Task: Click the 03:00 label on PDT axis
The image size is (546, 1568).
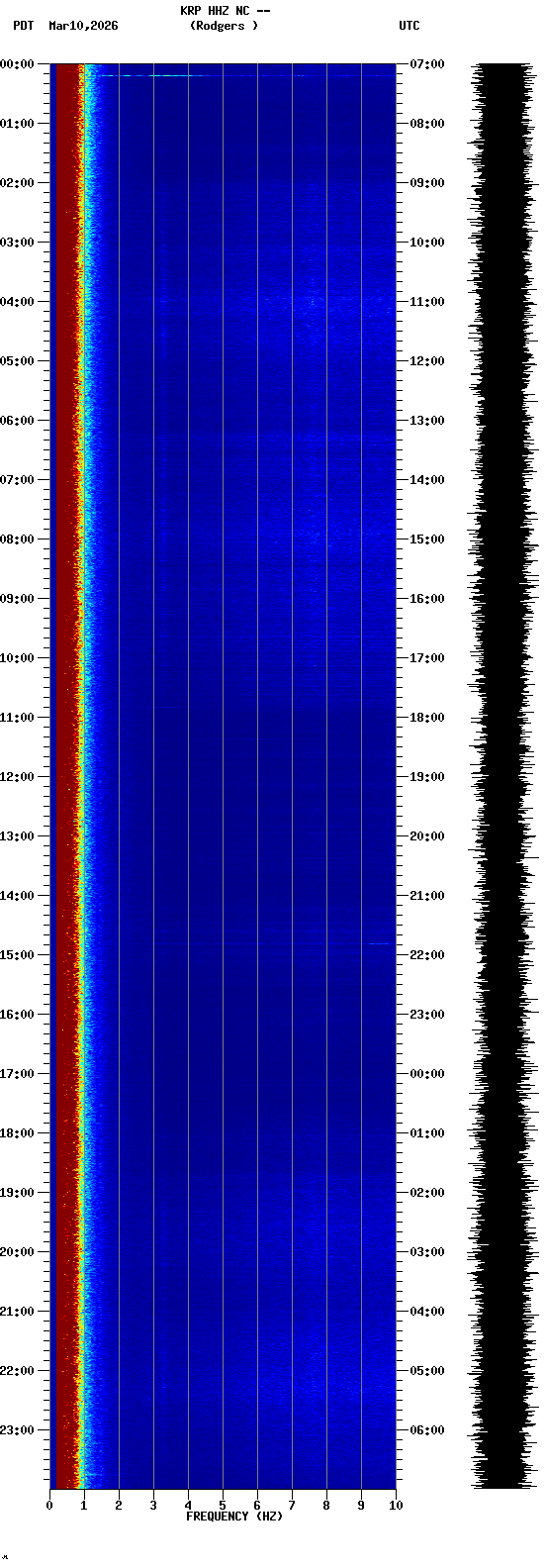Action: tap(18, 243)
